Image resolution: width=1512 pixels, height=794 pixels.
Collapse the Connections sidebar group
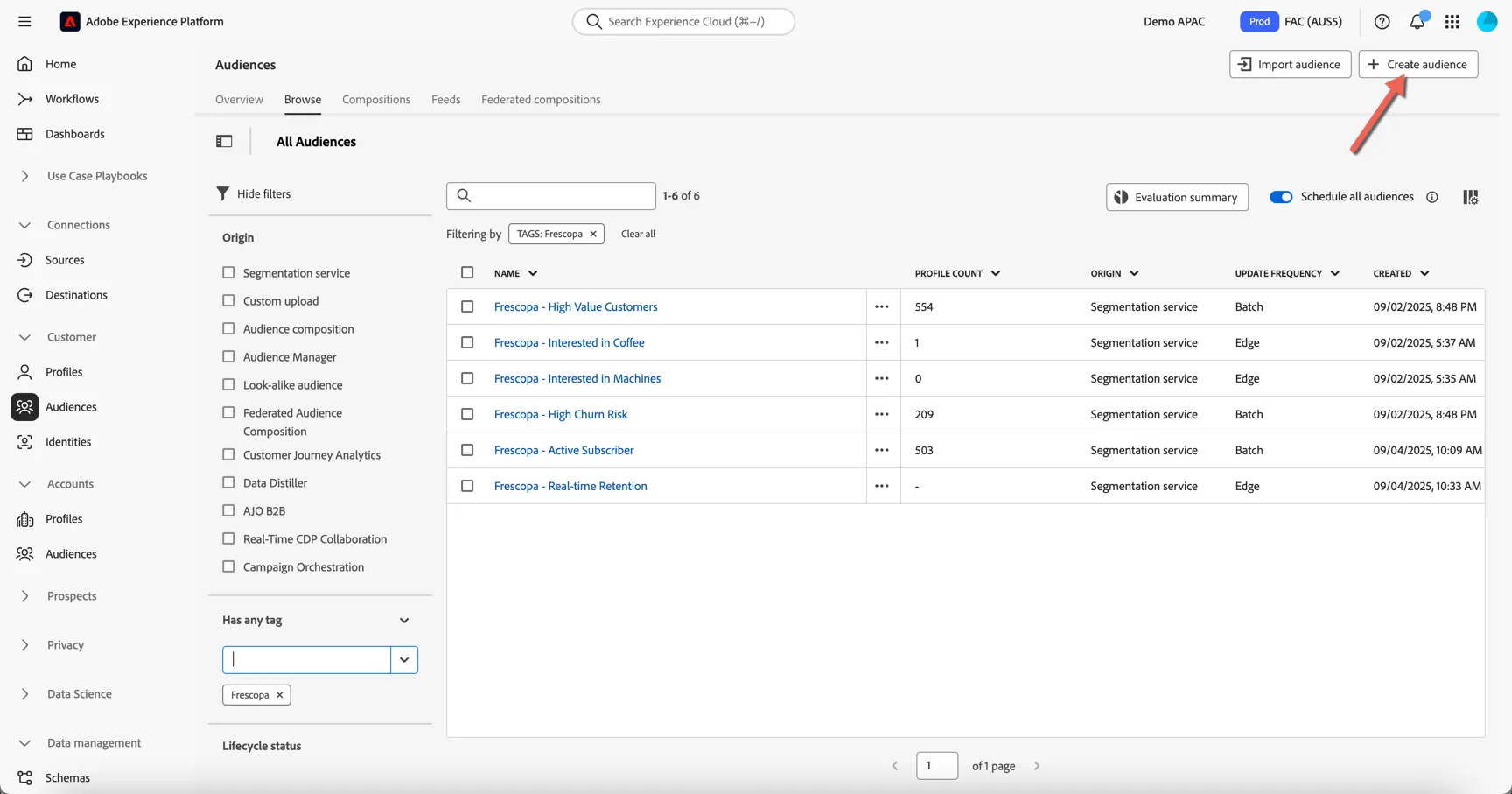24,225
